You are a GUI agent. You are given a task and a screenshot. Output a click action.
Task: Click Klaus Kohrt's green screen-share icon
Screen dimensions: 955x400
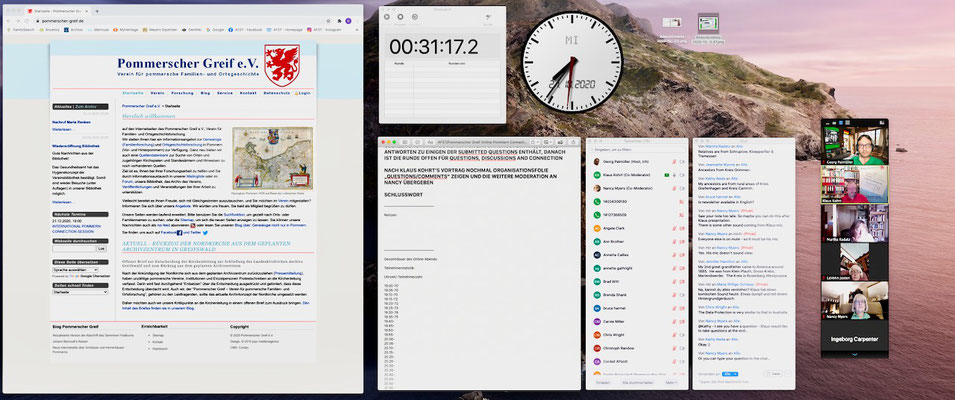667,175
